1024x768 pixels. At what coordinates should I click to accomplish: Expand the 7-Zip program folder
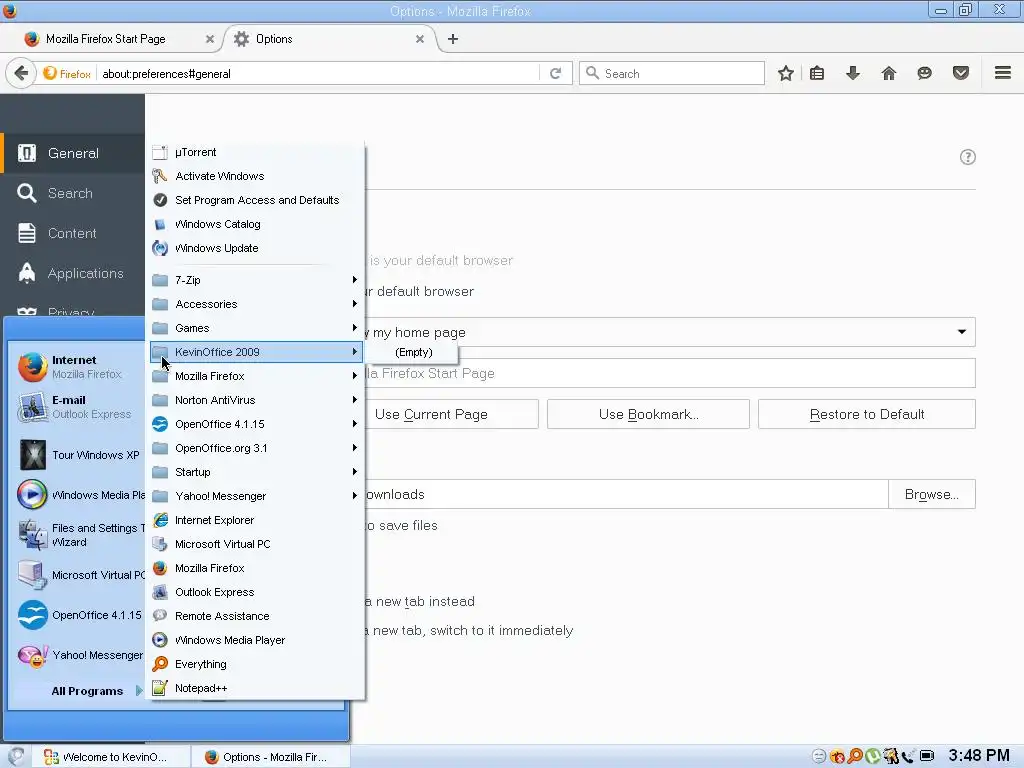click(256, 280)
